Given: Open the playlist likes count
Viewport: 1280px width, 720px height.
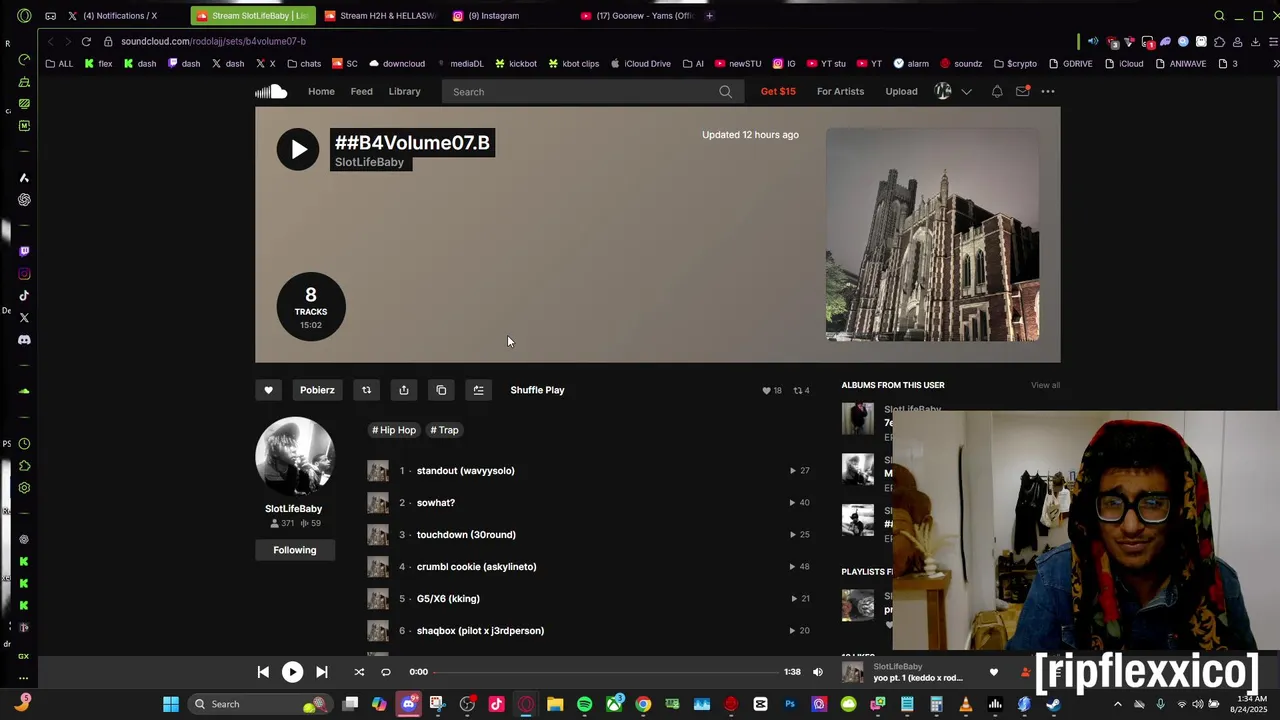Looking at the screenshot, I should point(772,390).
